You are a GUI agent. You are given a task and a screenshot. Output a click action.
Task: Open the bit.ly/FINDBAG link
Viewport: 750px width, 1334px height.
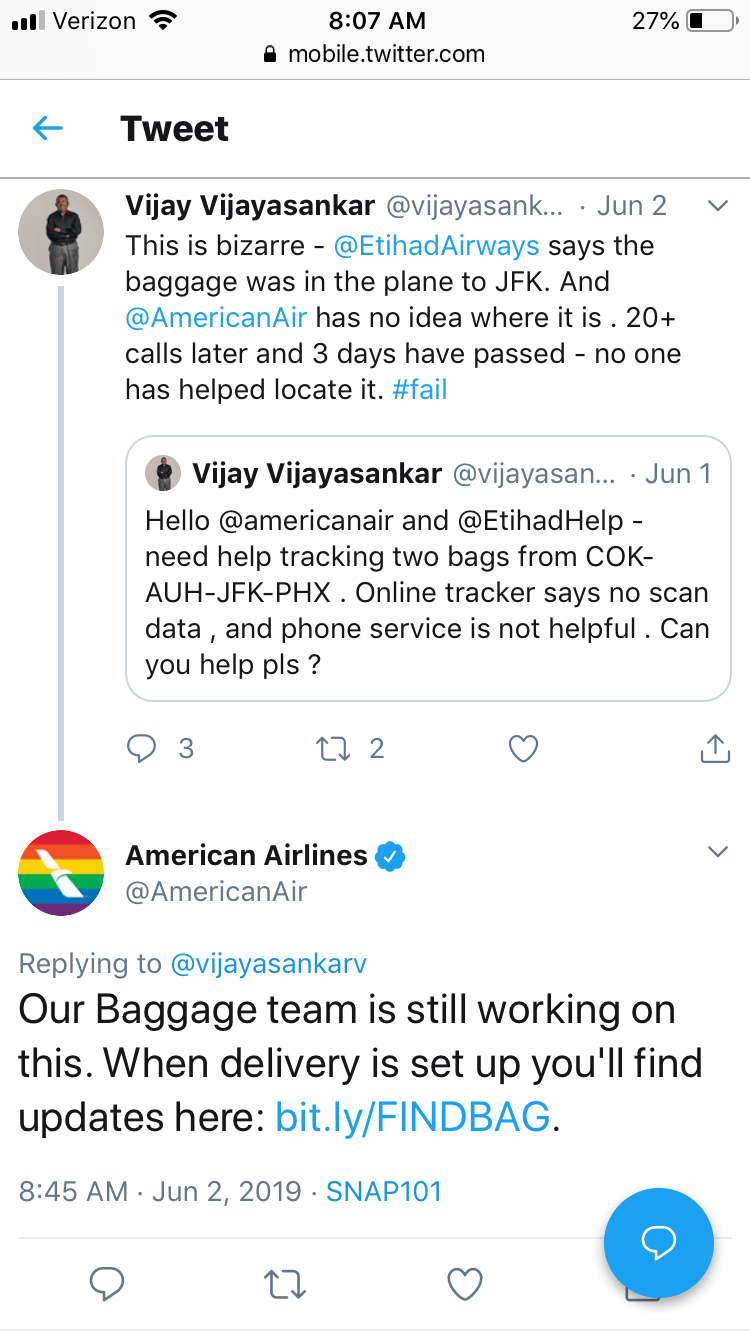point(413,1118)
